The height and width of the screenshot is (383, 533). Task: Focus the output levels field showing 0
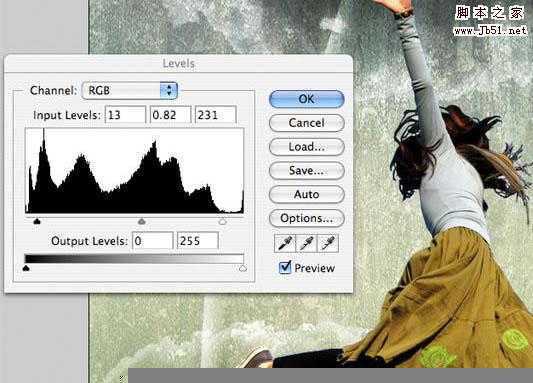(x=153, y=241)
